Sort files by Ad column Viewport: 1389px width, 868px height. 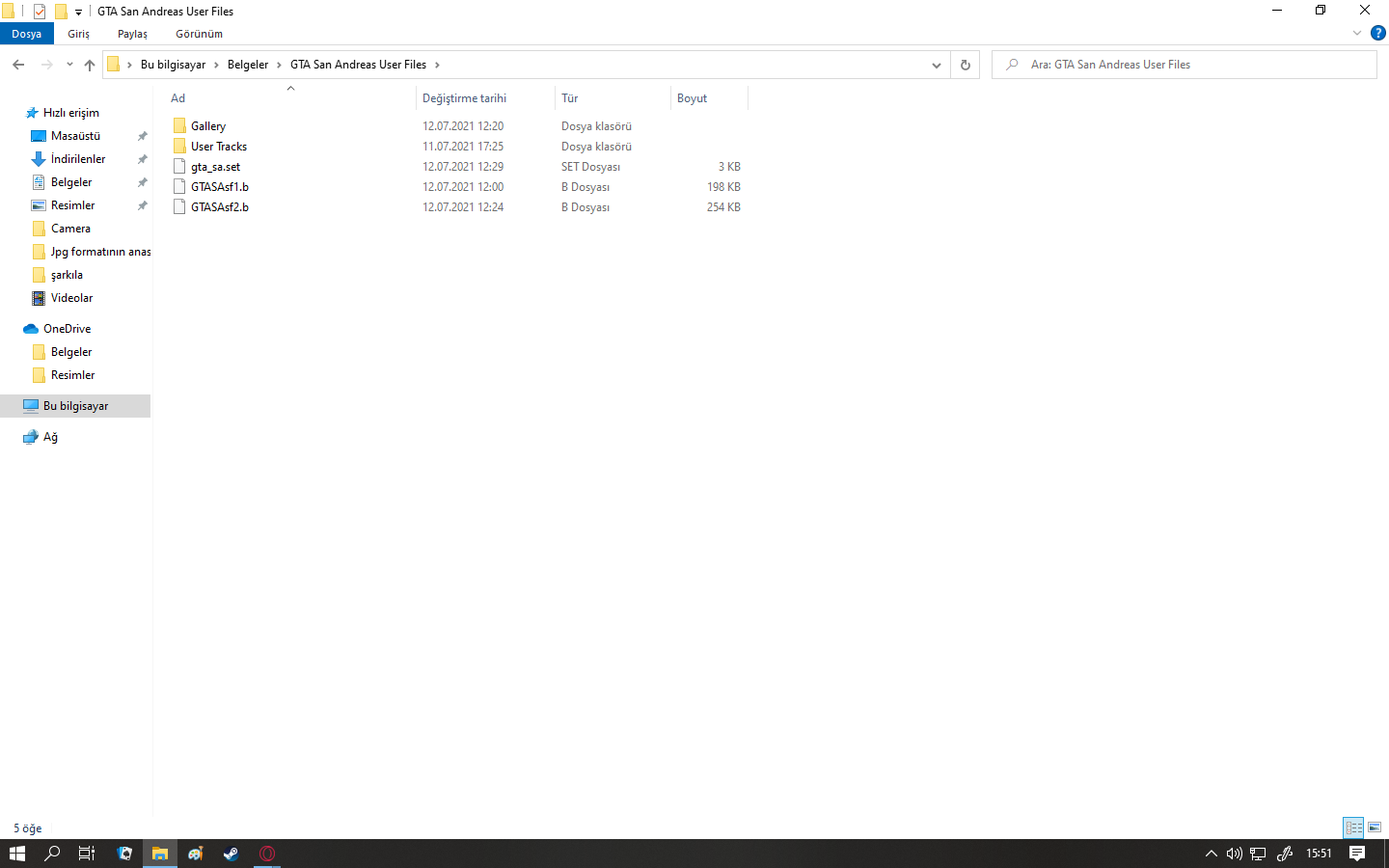[x=290, y=98]
